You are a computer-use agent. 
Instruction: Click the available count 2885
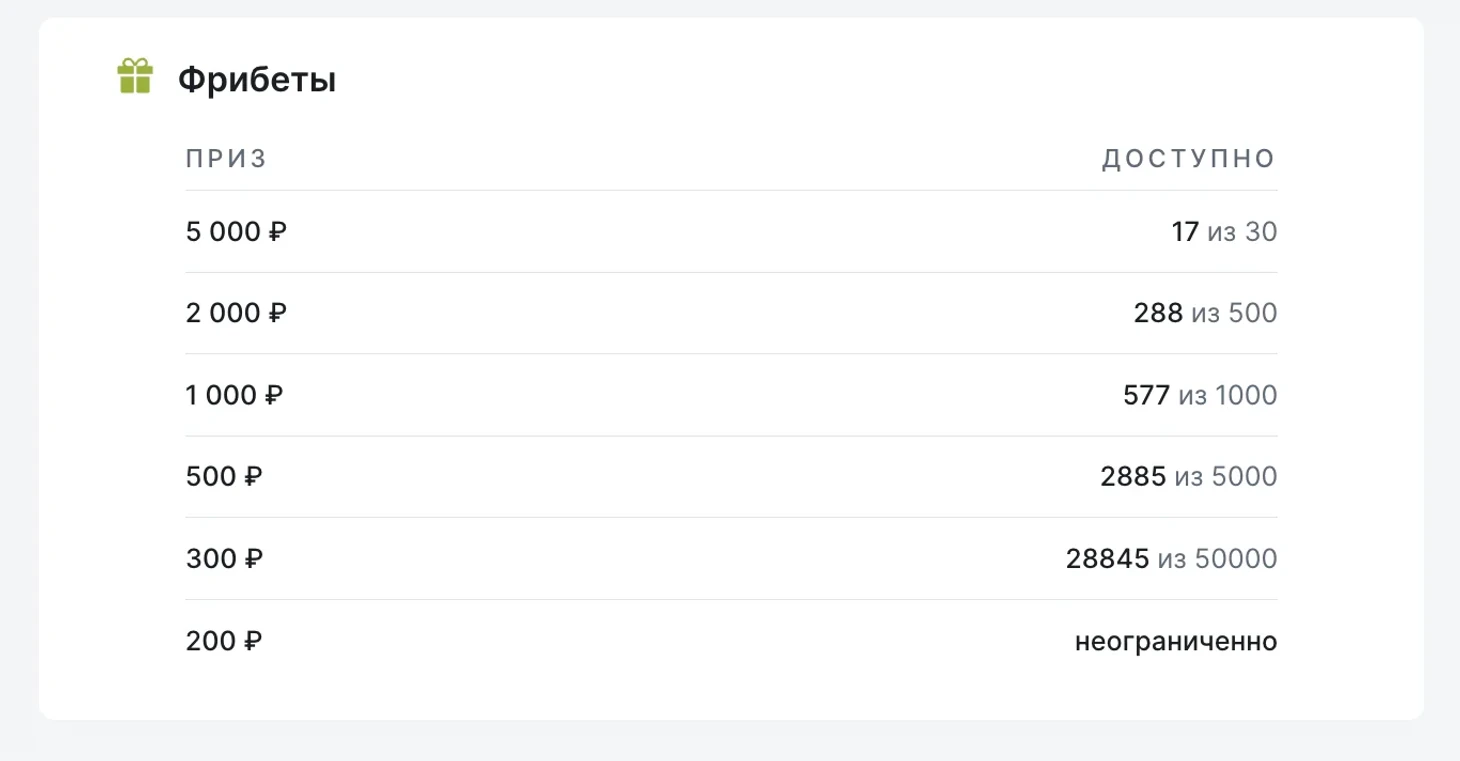pyautogui.click(x=1133, y=477)
